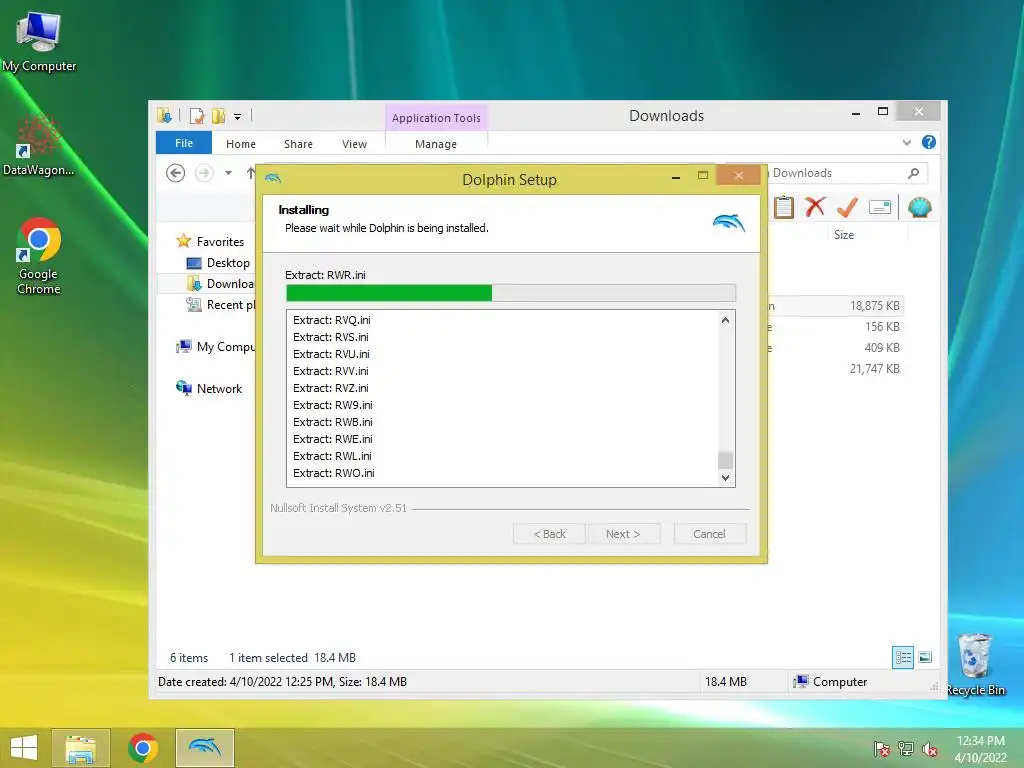Screen dimensions: 1024x768
Task: Click the new folder quick access icon
Action: click(218, 116)
